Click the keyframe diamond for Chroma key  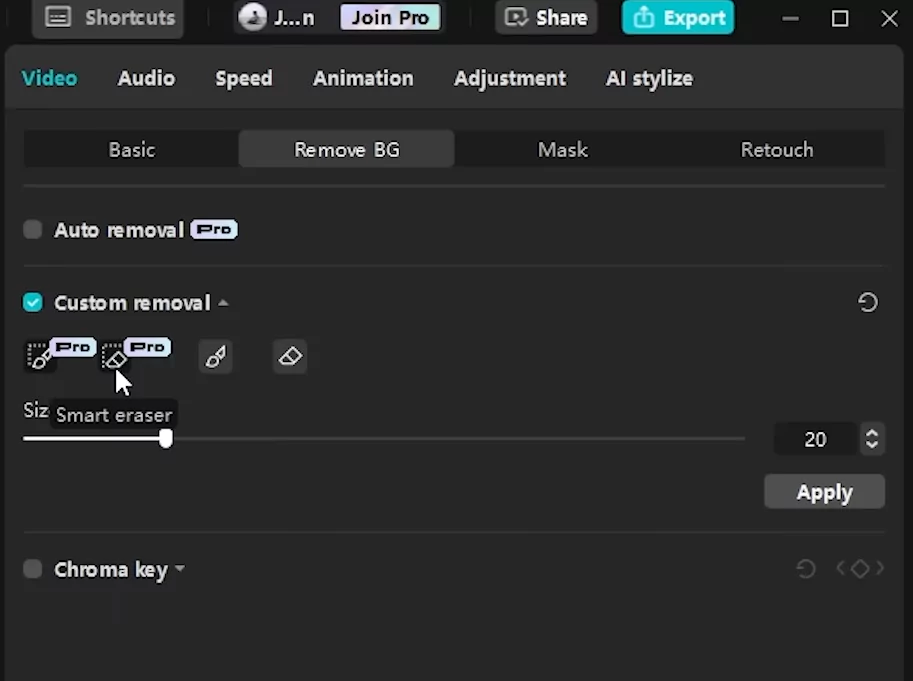pos(862,568)
